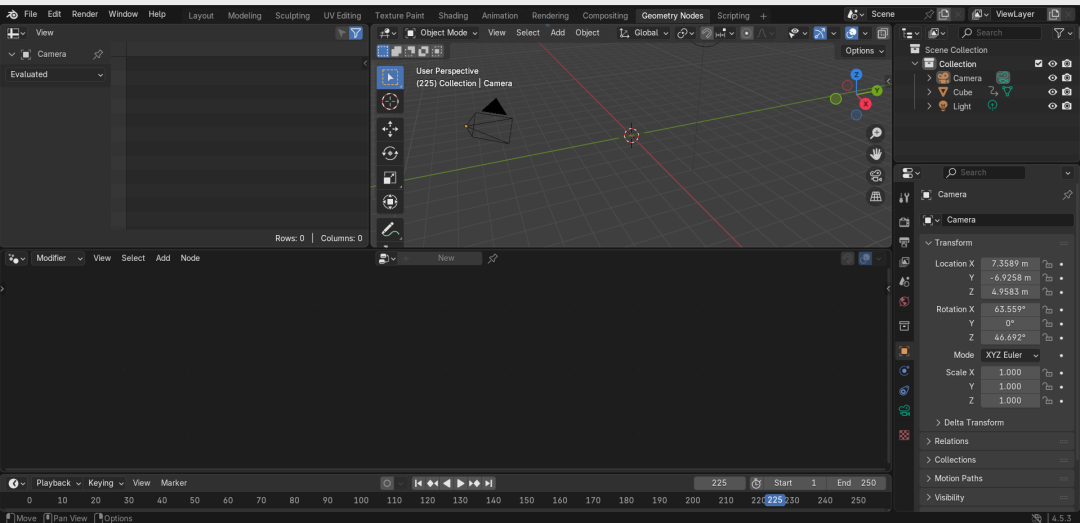The width and height of the screenshot is (1080, 523).
Task: Open the Texture properties checker tab
Action: tap(904, 435)
